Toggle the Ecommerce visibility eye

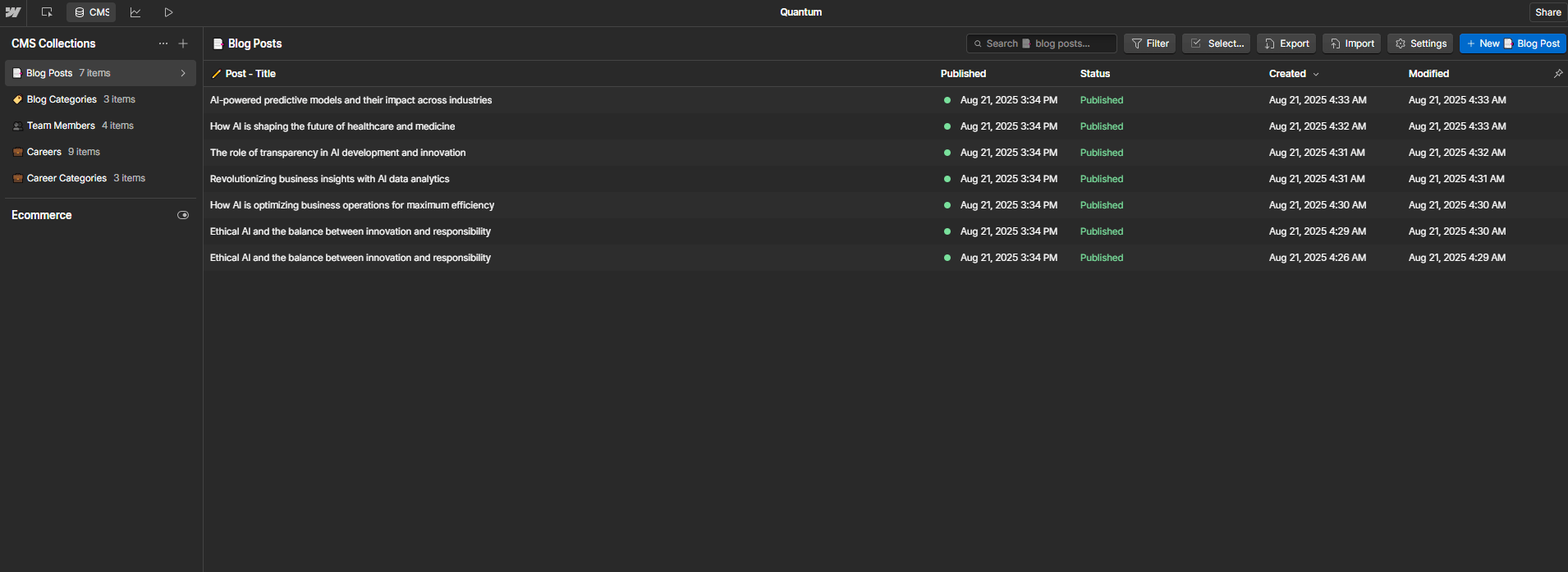click(x=183, y=215)
